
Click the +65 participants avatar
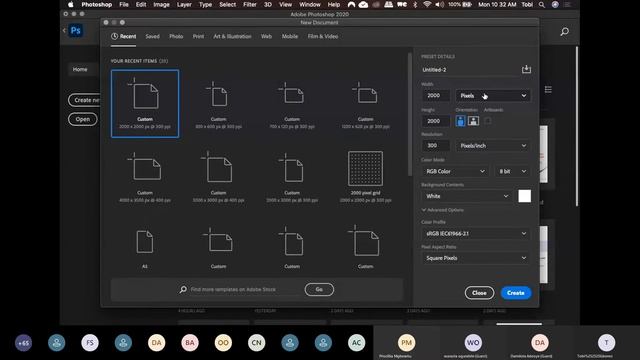[23, 343]
